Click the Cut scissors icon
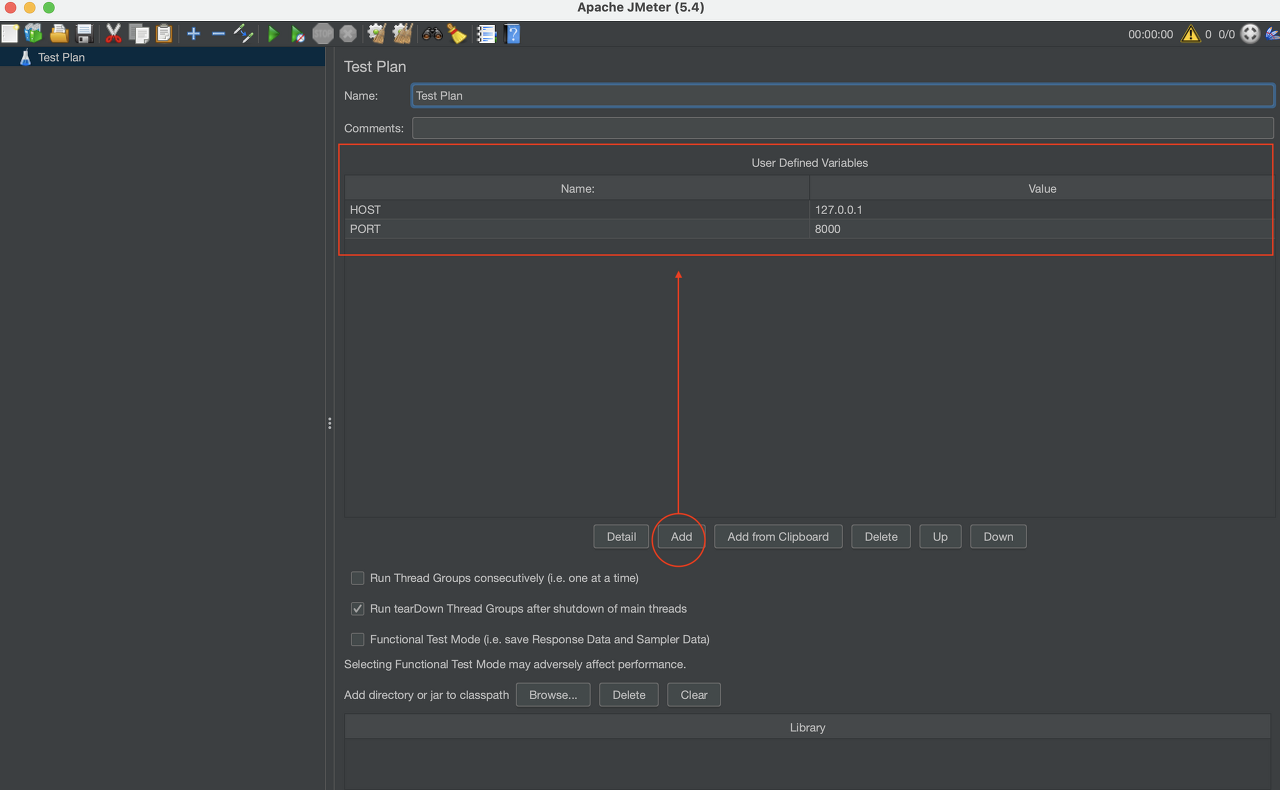 point(113,34)
